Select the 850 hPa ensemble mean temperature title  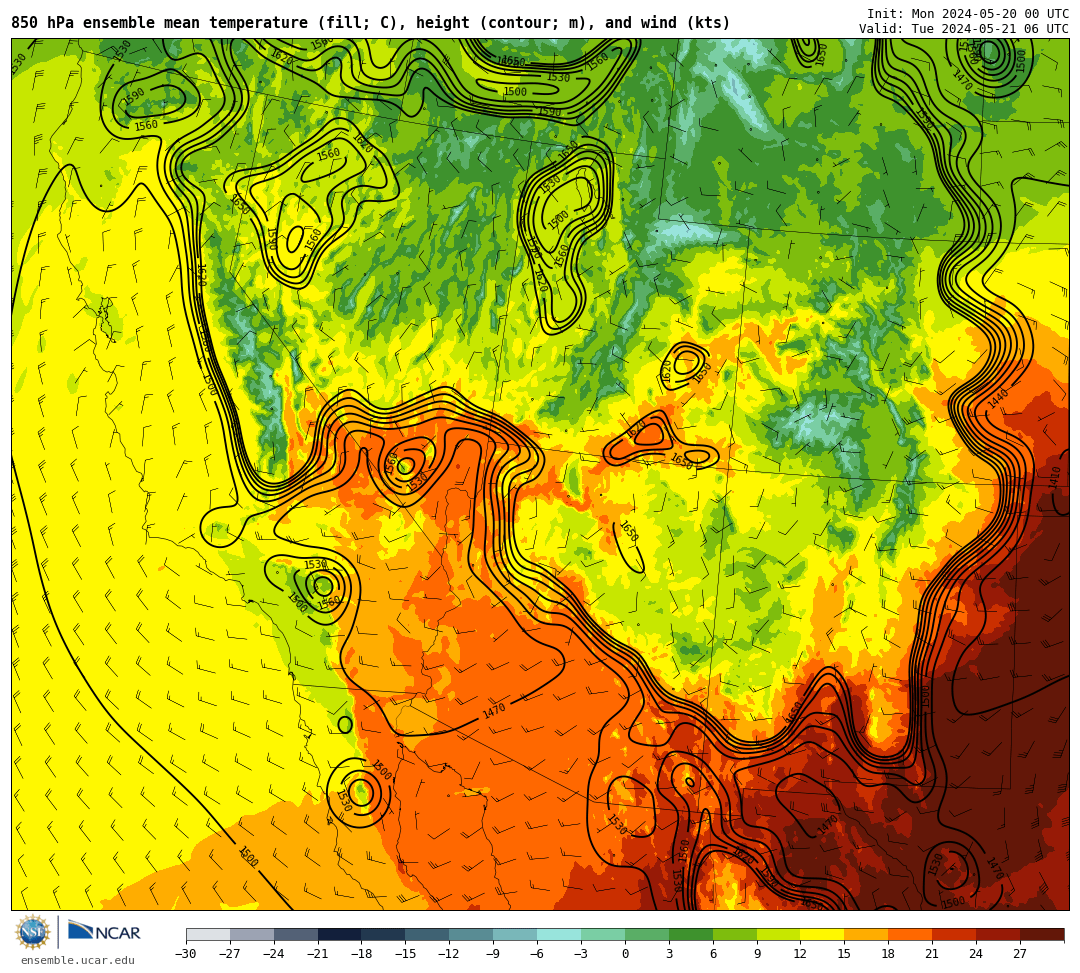click(x=371, y=23)
